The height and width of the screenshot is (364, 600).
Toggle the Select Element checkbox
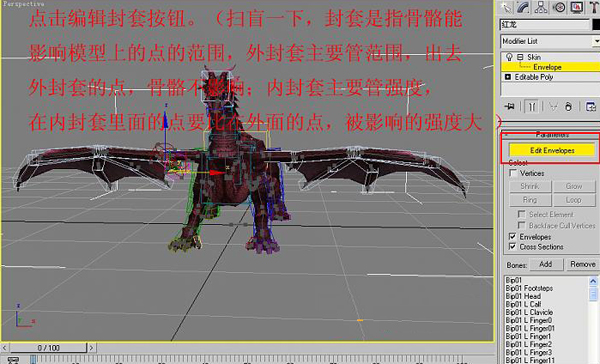click(x=521, y=214)
